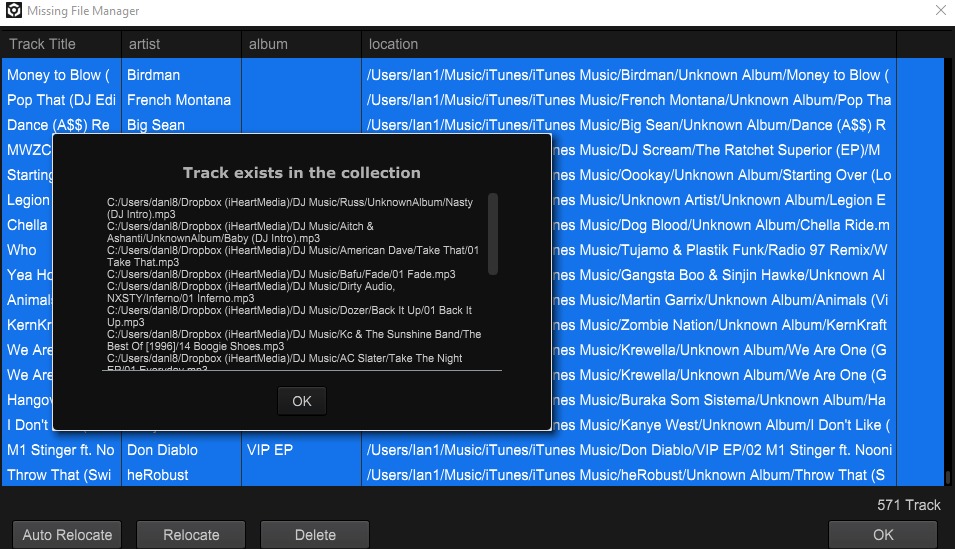This screenshot has height=549, width=955.
Task: Click the Birdman/Unknown Album location path
Action: 628,75
